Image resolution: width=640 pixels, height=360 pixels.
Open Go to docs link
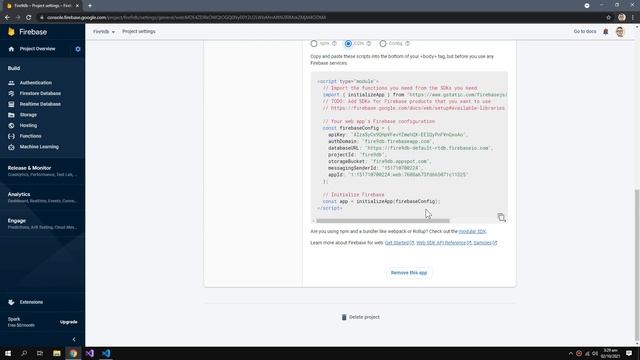pos(584,31)
